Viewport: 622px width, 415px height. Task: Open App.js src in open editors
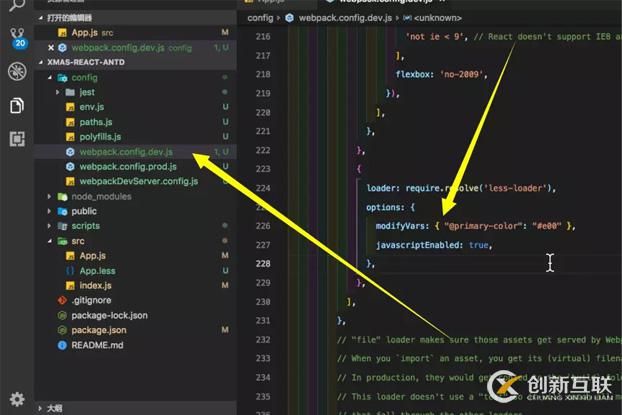135,33
